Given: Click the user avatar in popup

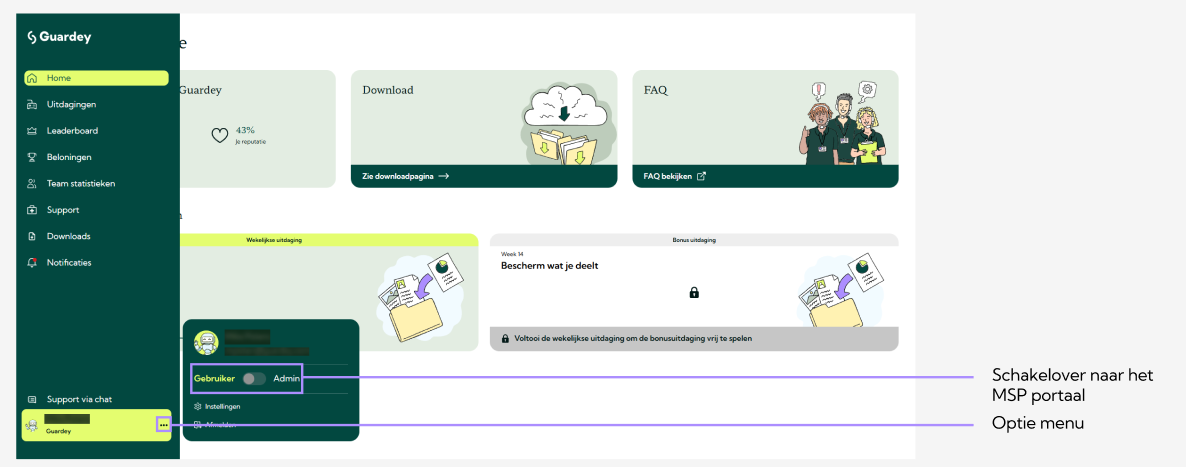Looking at the screenshot, I should (206, 343).
